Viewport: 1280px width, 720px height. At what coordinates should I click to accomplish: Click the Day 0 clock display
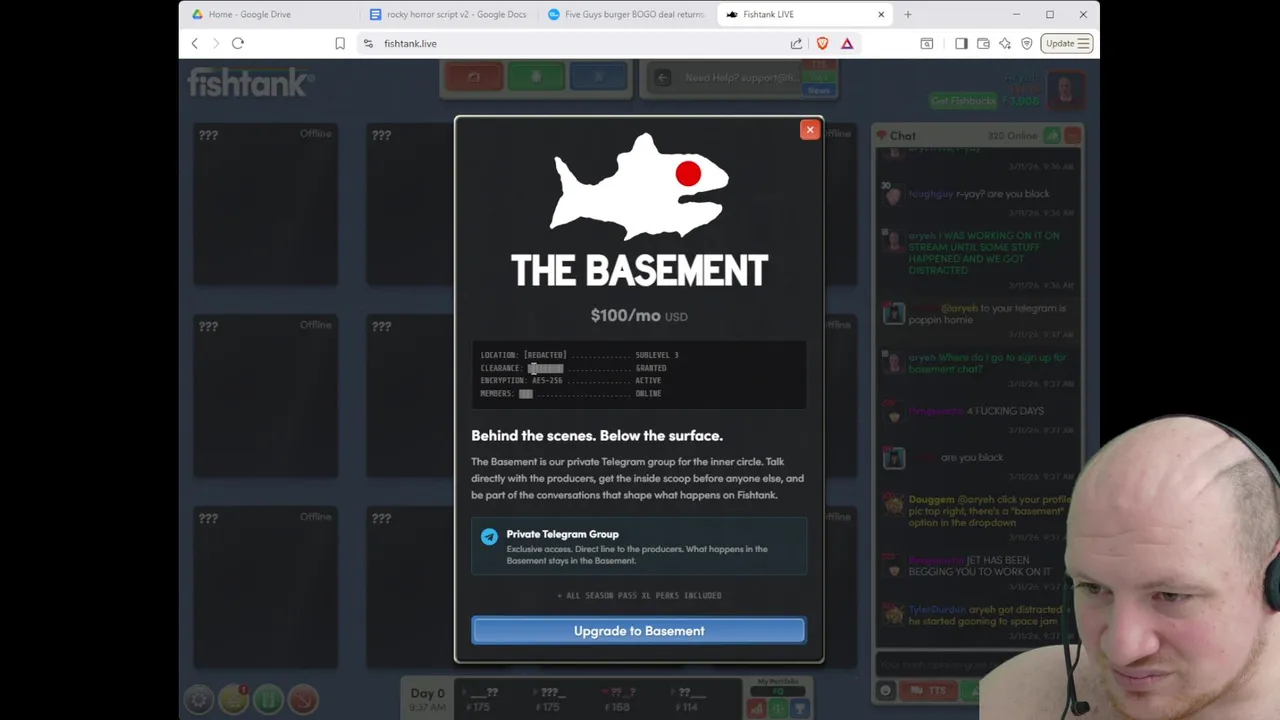pyautogui.click(x=427, y=699)
